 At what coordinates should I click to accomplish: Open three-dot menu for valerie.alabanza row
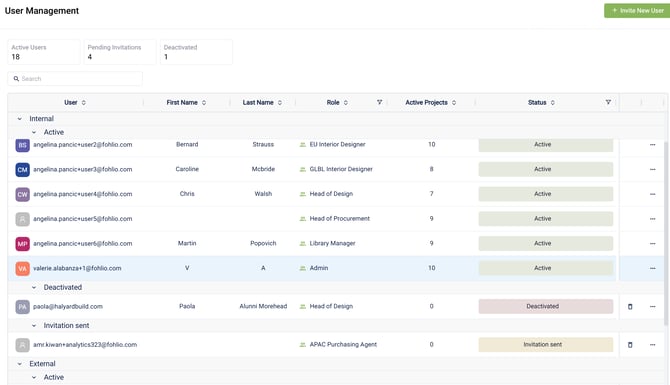click(652, 268)
